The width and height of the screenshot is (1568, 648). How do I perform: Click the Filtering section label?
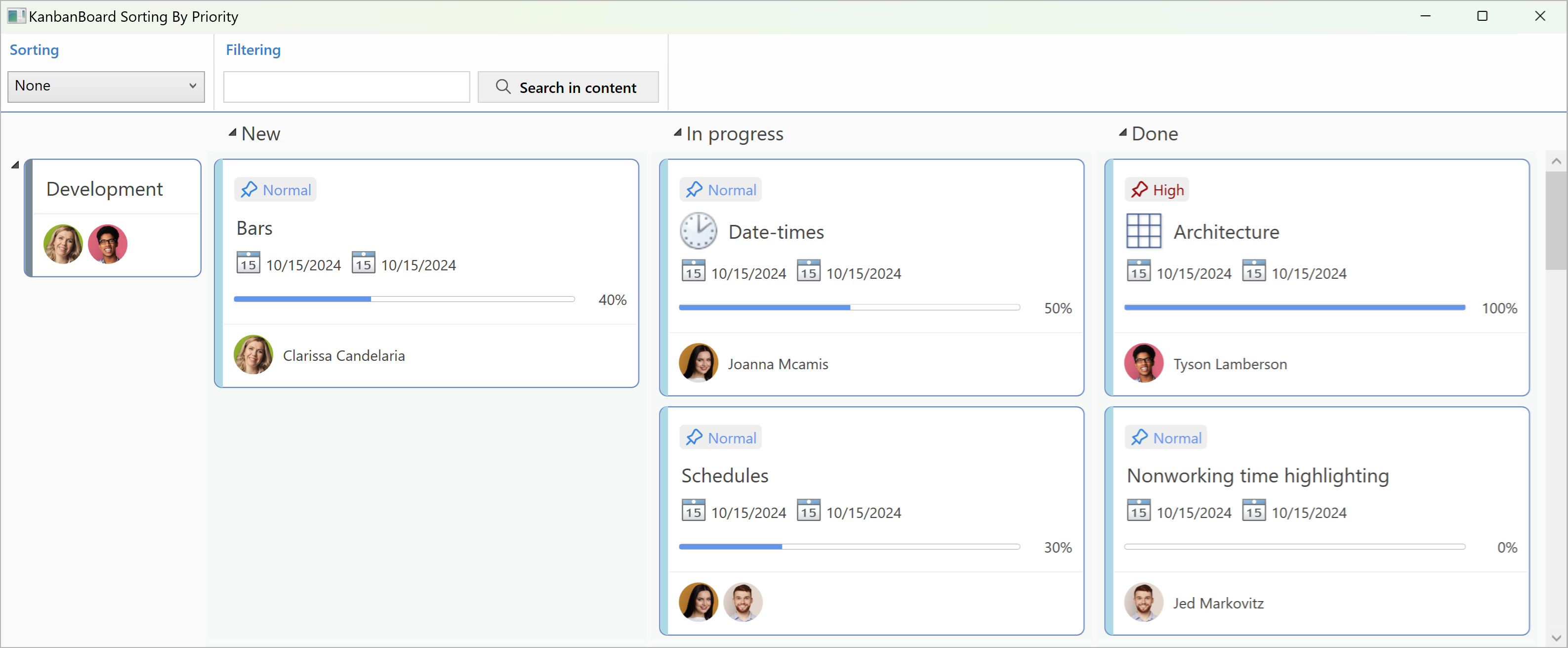click(253, 50)
